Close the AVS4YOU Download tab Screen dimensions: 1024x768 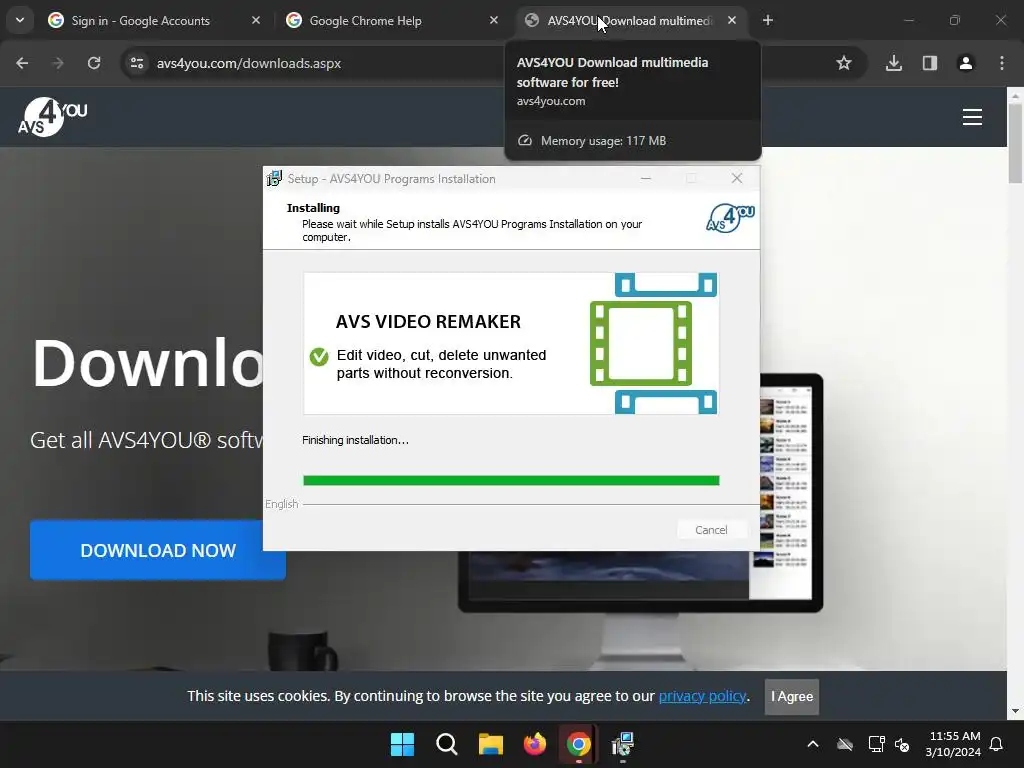point(732,20)
